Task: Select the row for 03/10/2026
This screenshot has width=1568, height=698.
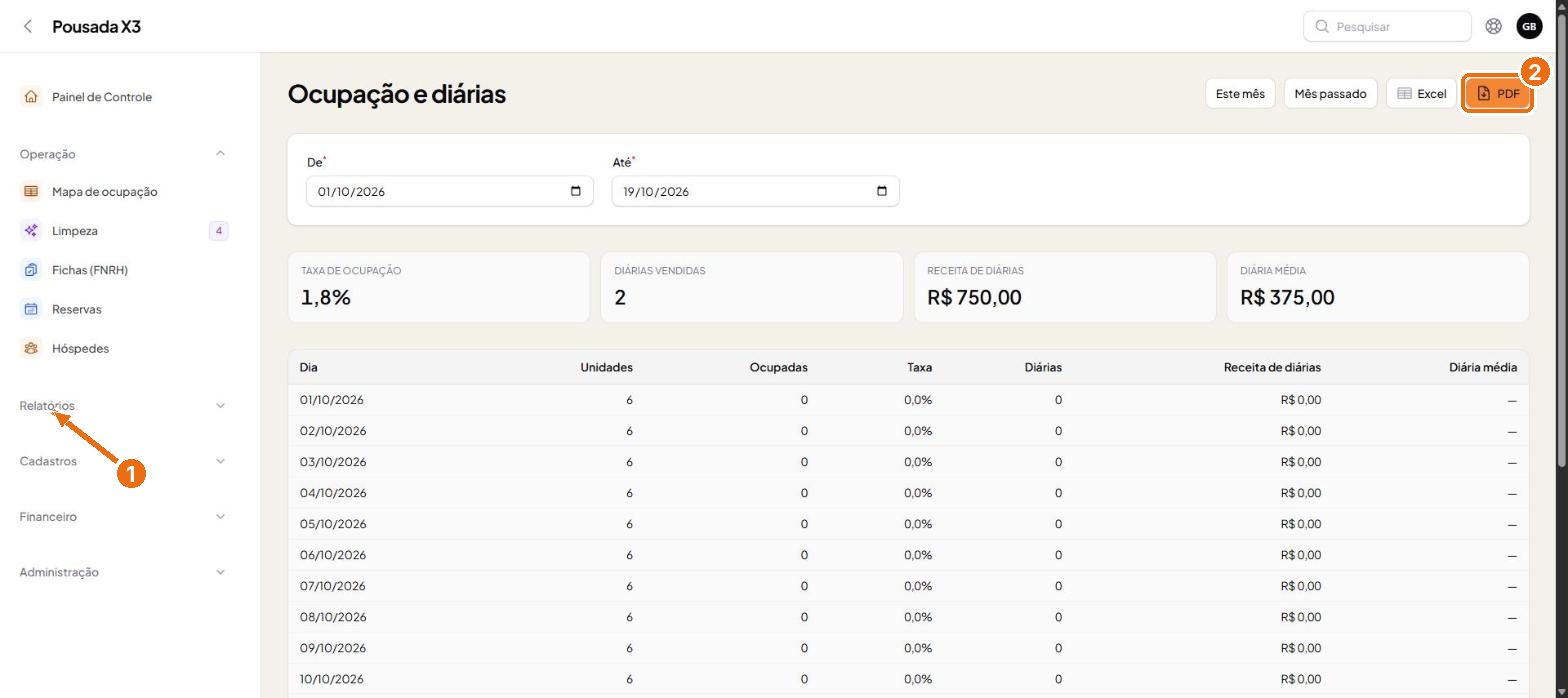Action: click(908, 462)
